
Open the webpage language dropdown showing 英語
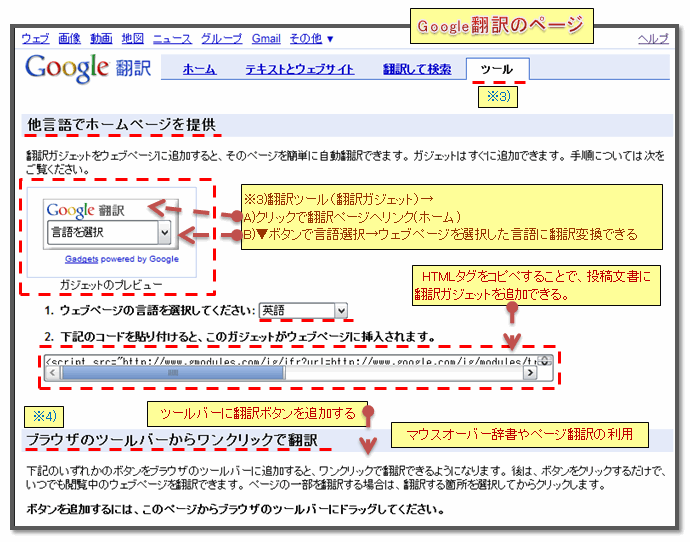pos(303,311)
